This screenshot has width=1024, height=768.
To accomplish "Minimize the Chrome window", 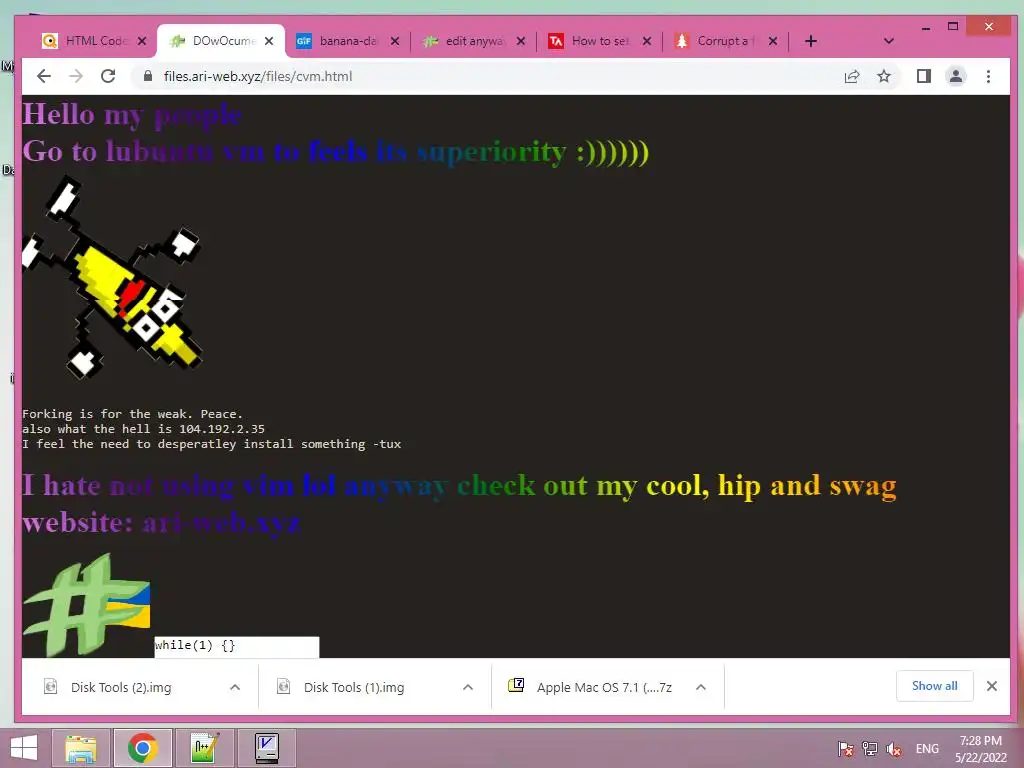I will (925, 27).
